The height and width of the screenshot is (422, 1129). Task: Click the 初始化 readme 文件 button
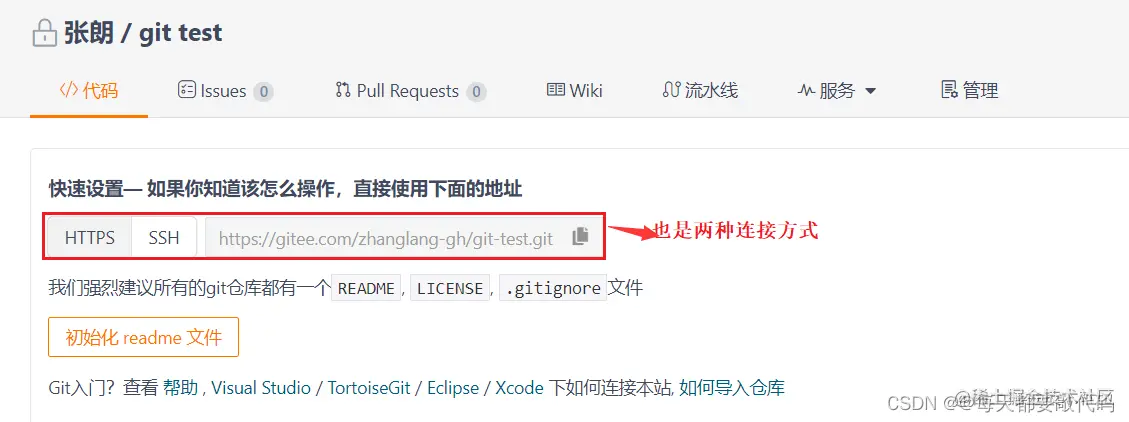tap(143, 337)
